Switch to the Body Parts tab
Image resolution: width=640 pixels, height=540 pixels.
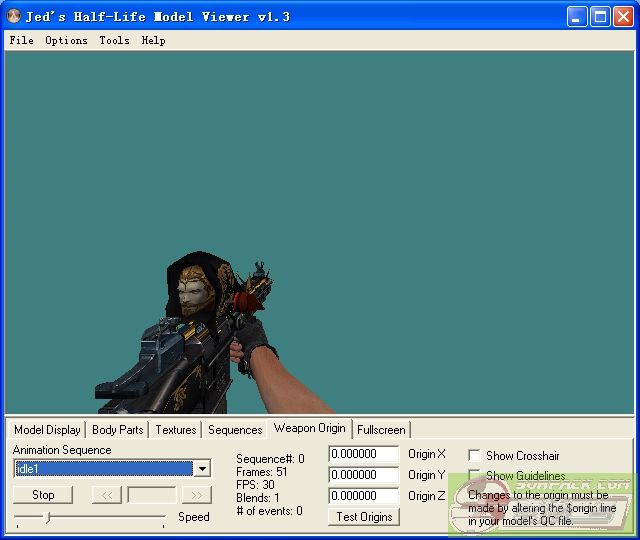coord(118,430)
